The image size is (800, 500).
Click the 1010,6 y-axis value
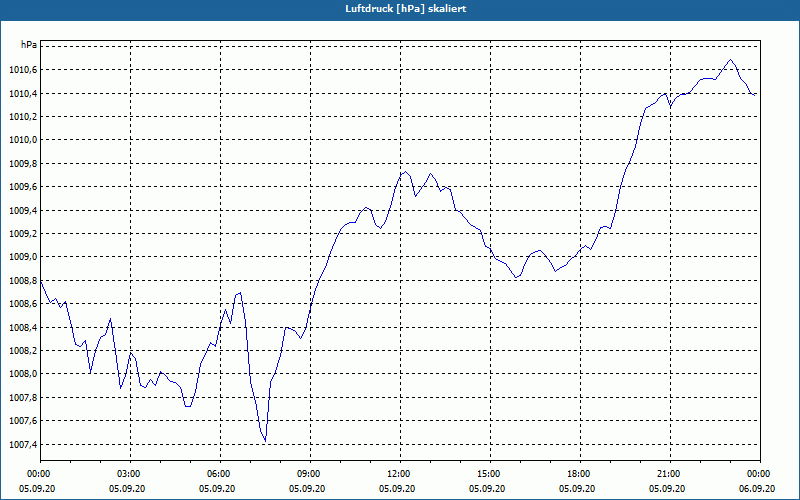(23, 70)
